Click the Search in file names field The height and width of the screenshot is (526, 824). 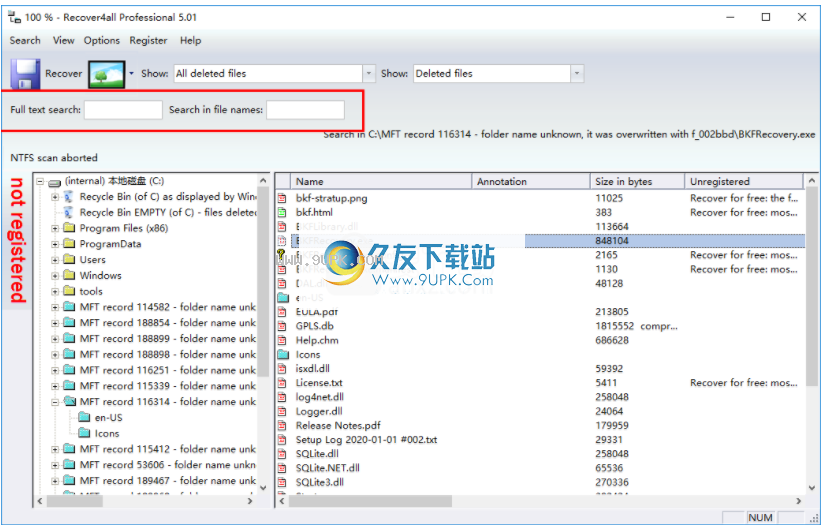305,110
